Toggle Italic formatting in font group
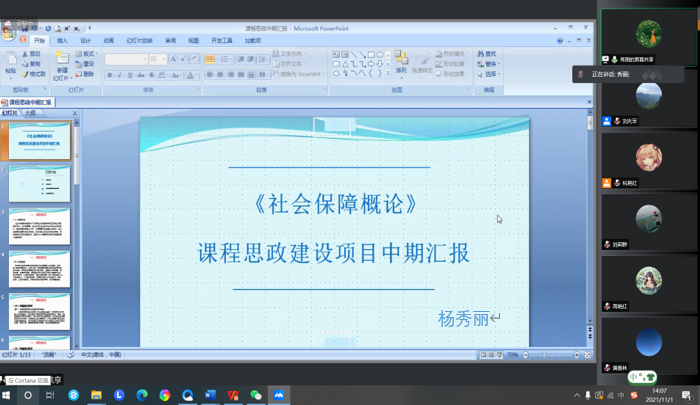Image resolution: width=700 pixels, height=405 pixels. (121, 75)
